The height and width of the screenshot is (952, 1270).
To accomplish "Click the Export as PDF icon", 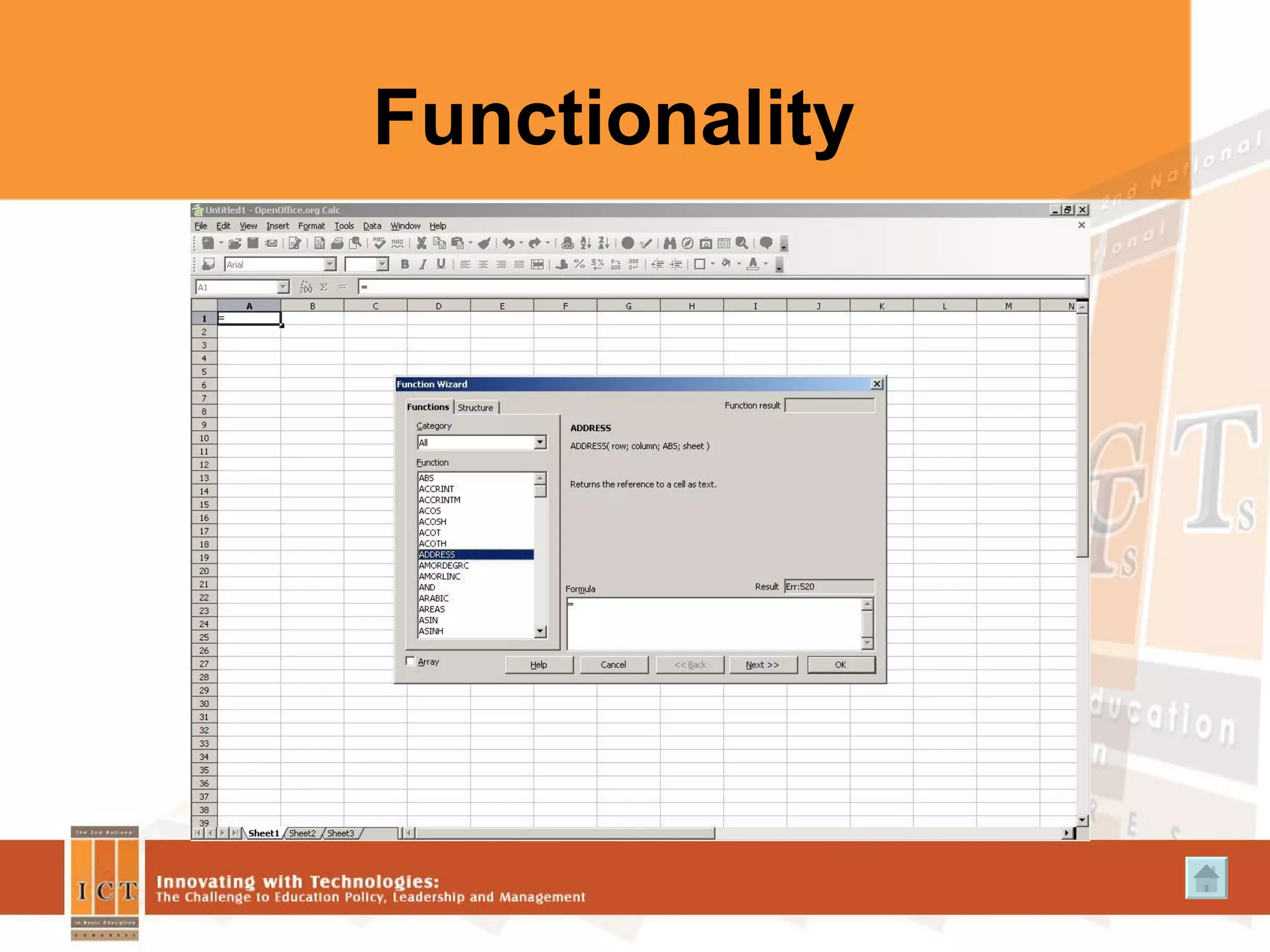I will (319, 244).
